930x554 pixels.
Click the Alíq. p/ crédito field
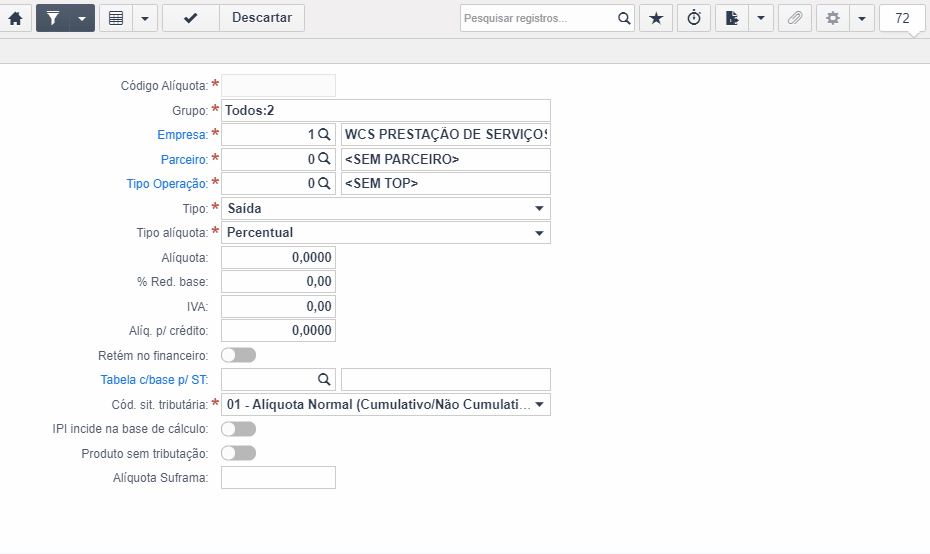pyautogui.click(x=278, y=330)
